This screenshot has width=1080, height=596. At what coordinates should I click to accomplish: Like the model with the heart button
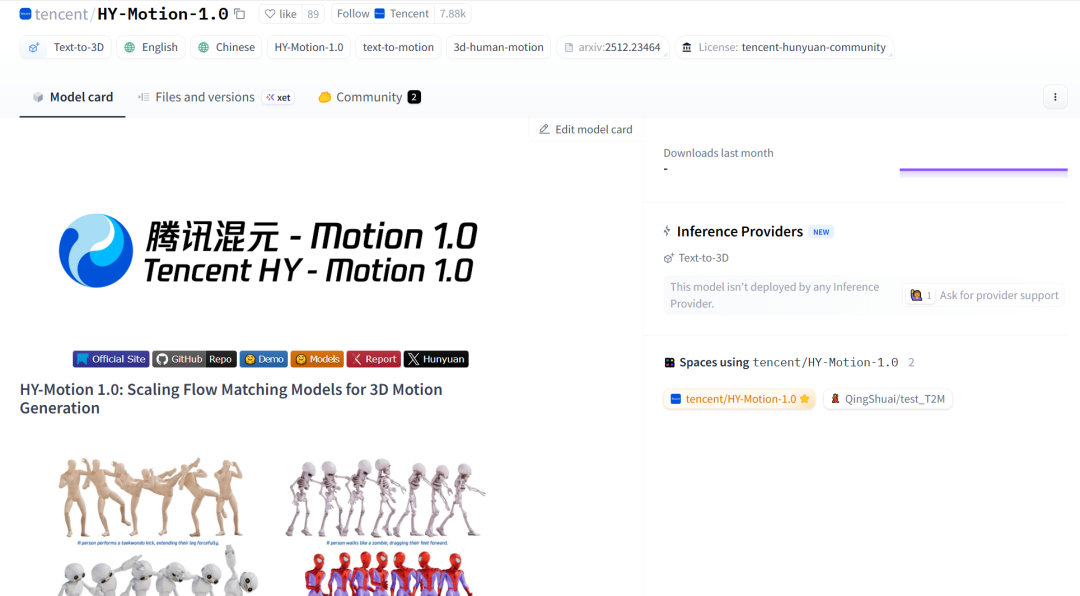coord(281,14)
